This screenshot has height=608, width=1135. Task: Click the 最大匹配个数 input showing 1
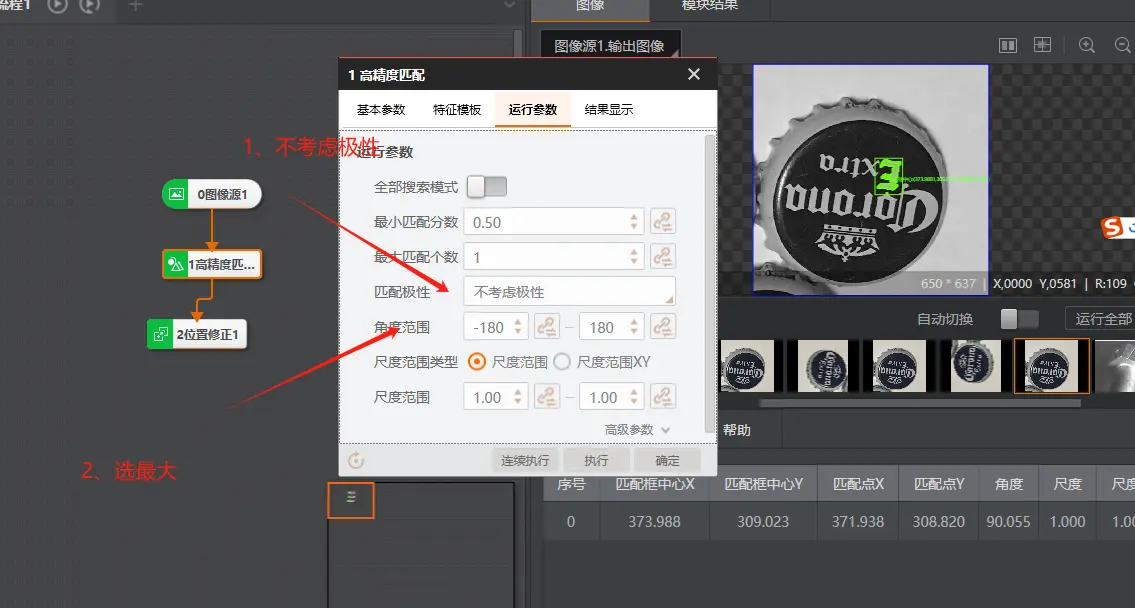554,256
